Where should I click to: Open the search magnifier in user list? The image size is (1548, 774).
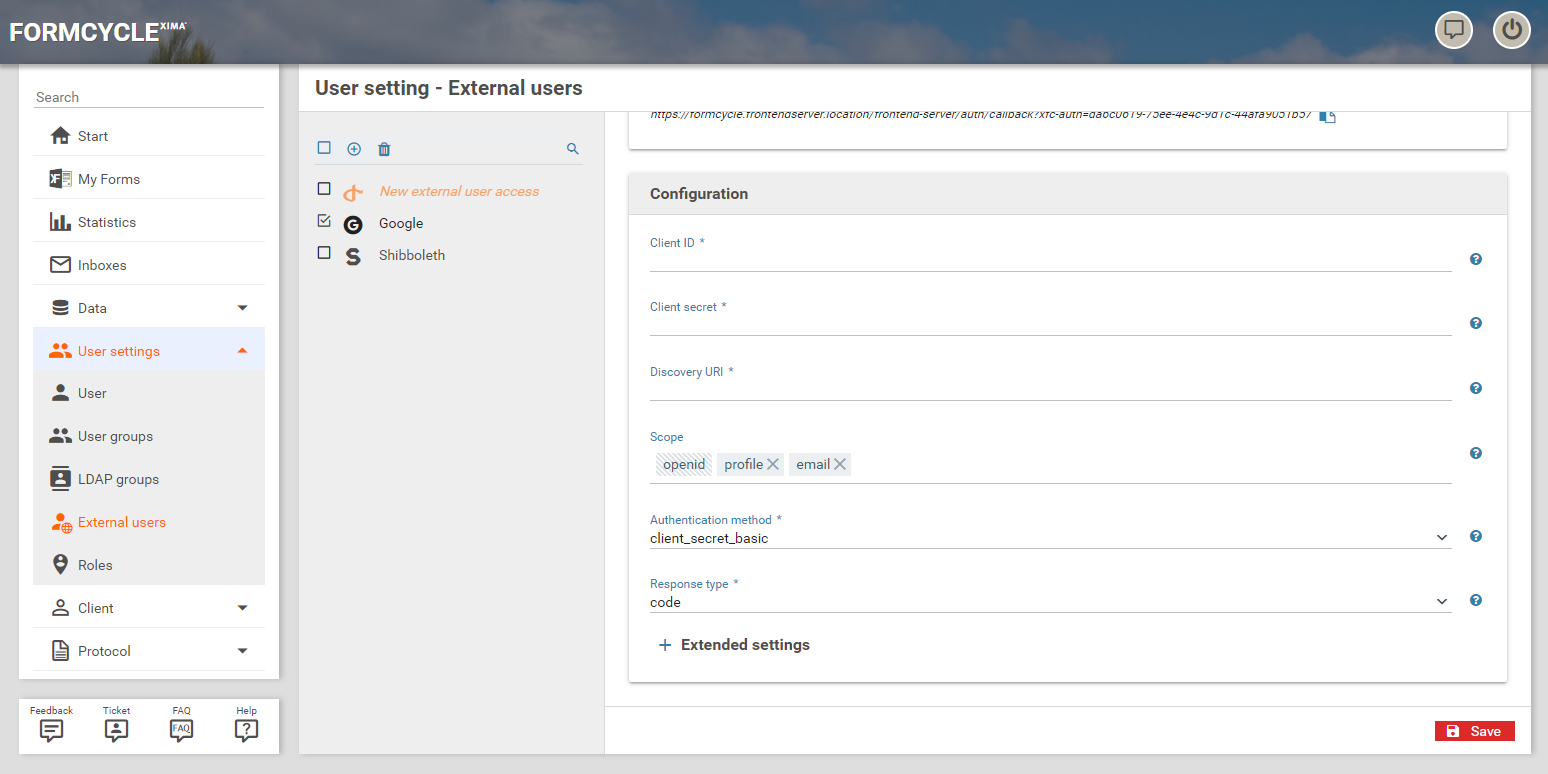[573, 149]
